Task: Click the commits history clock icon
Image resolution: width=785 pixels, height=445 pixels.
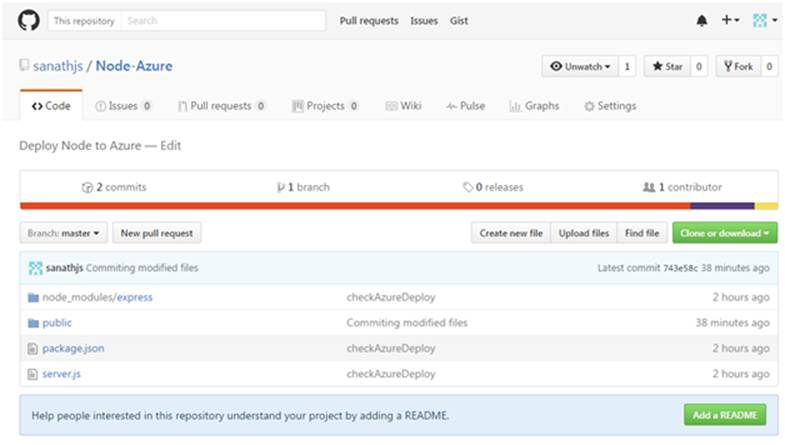Action: click(87, 188)
